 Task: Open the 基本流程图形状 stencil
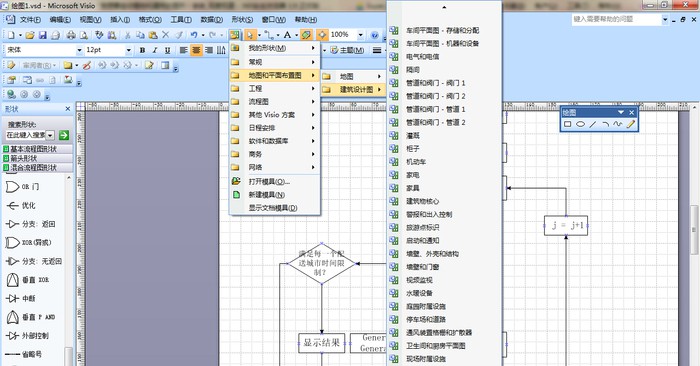coord(38,149)
